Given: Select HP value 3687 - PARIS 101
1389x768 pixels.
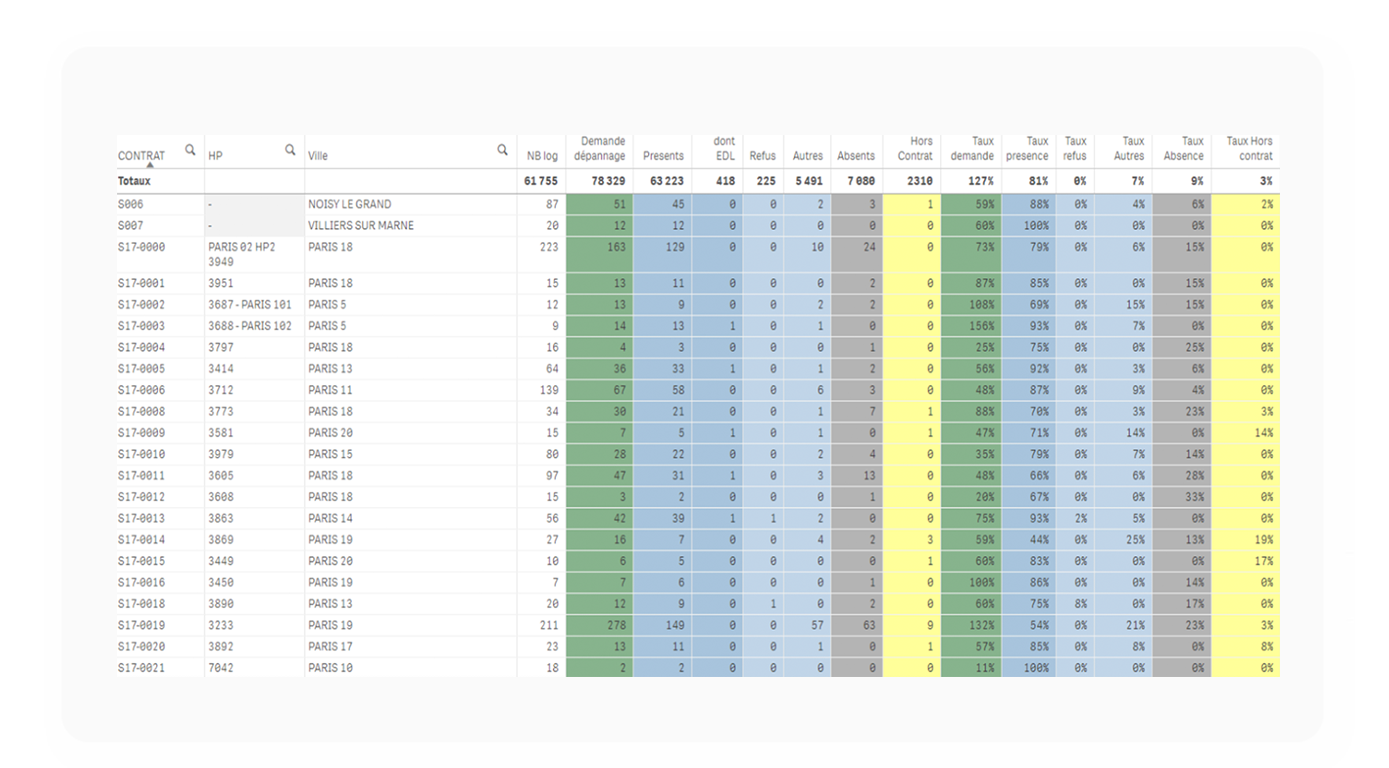Looking at the screenshot, I should coord(250,305).
